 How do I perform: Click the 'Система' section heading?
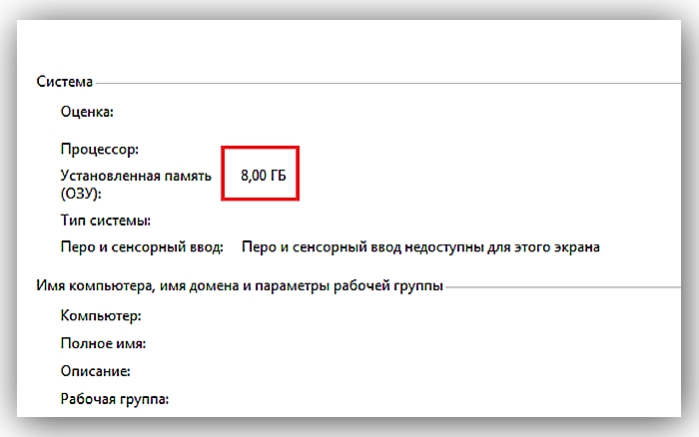click(65, 82)
